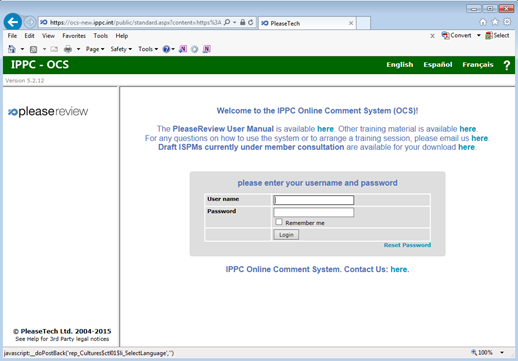Open browser settings gear at the top right
The image size is (518, 361).
click(507, 22)
